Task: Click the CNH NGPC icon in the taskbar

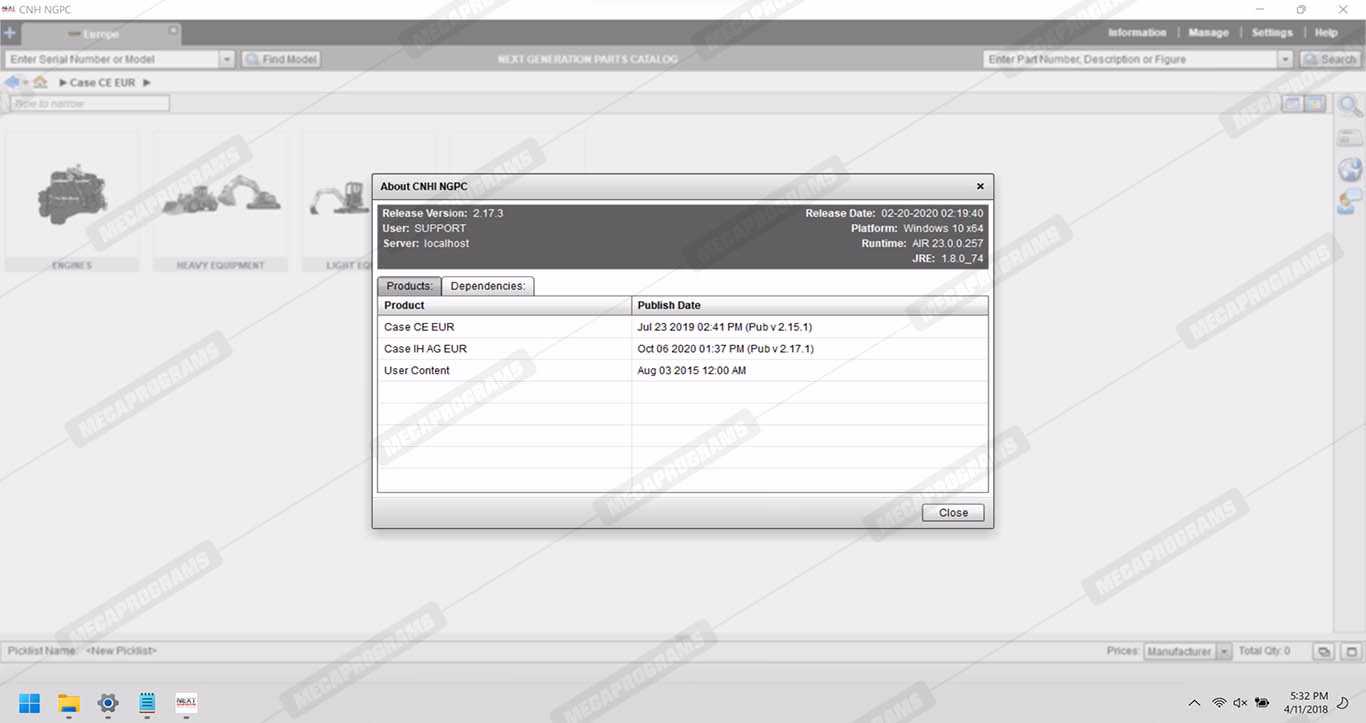Action: (186, 703)
